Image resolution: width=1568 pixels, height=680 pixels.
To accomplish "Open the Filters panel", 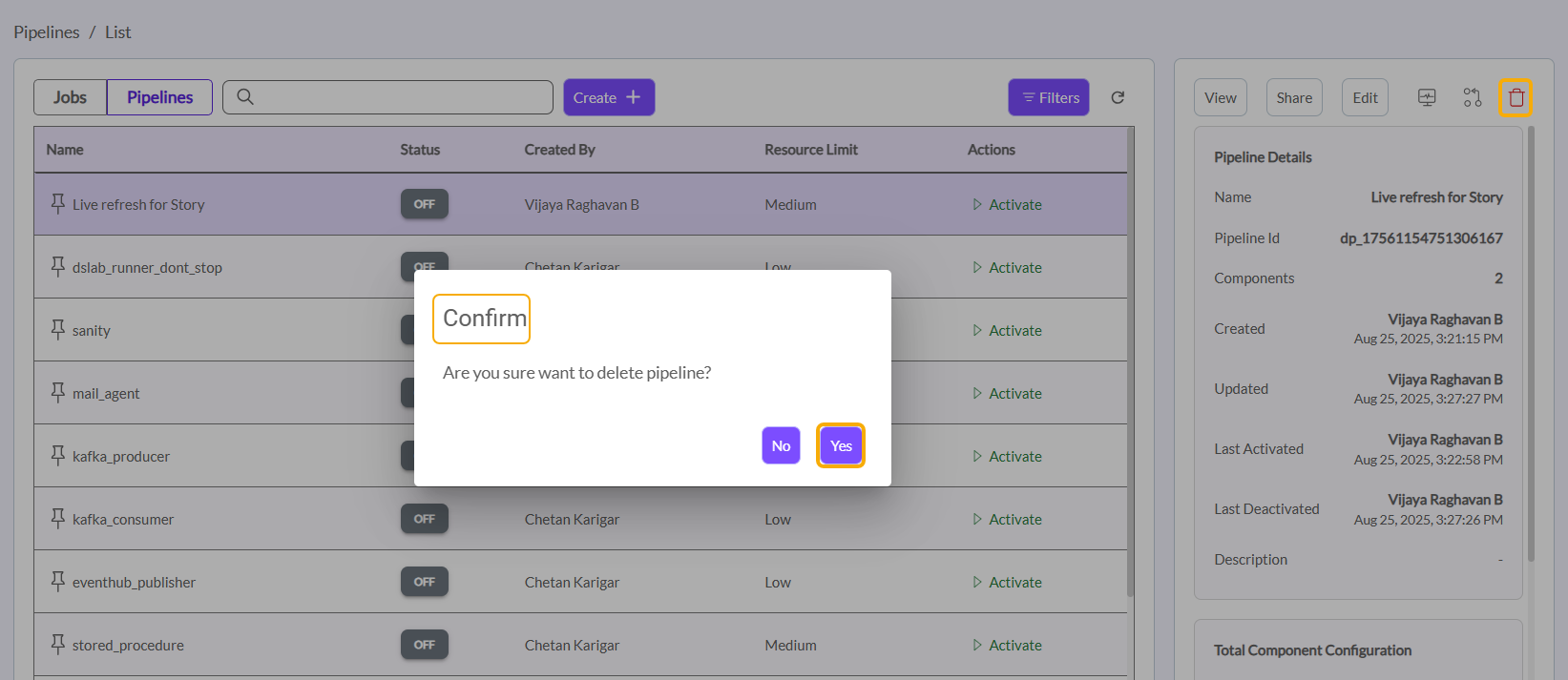I will tap(1049, 97).
